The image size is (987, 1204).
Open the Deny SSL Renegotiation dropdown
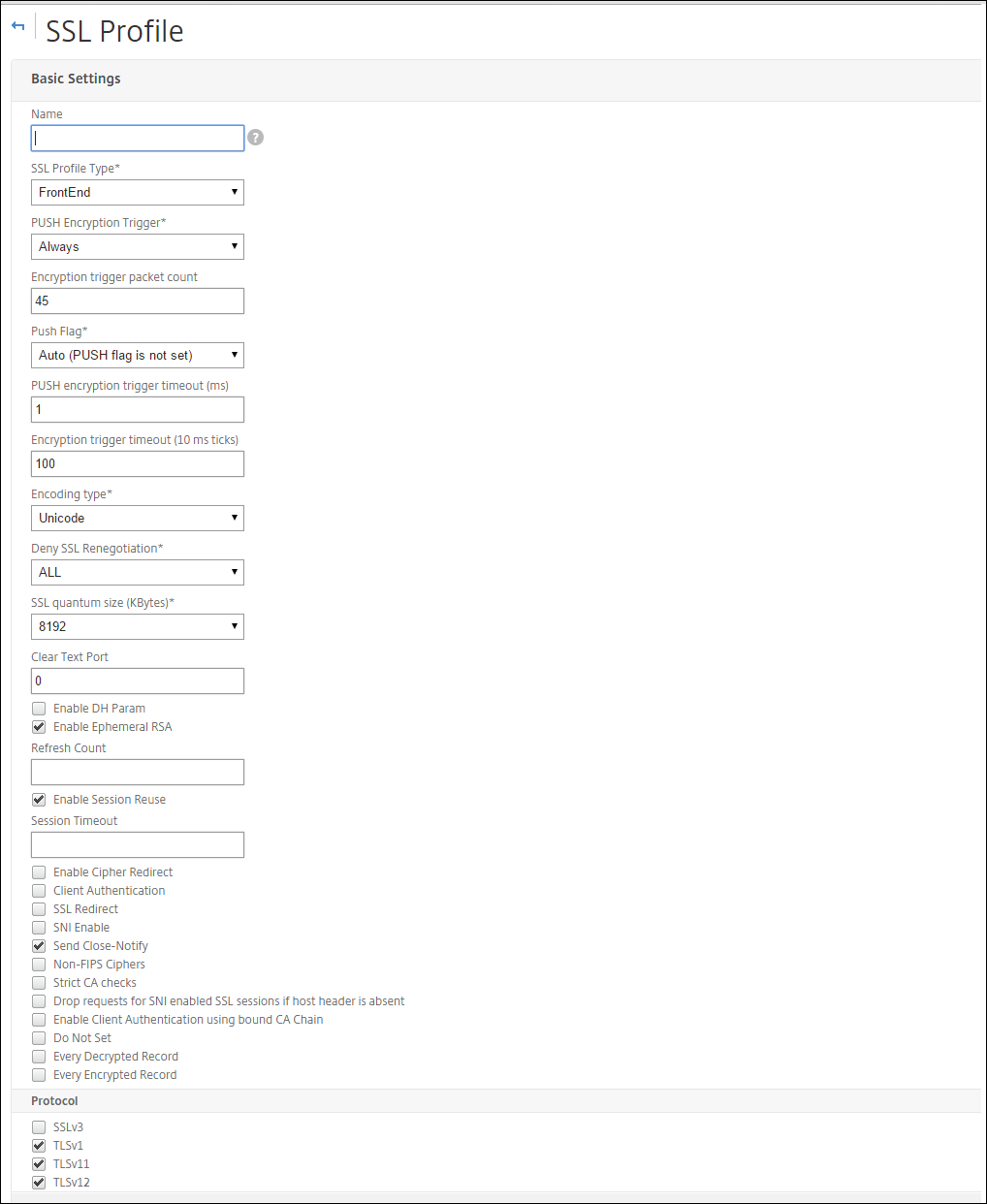pos(138,572)
